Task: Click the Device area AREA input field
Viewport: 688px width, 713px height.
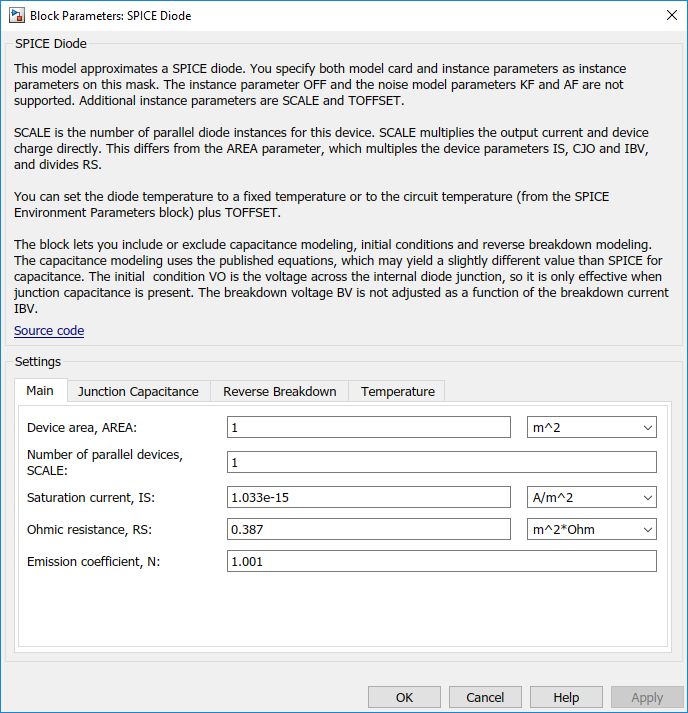Action: coord(369,427)
